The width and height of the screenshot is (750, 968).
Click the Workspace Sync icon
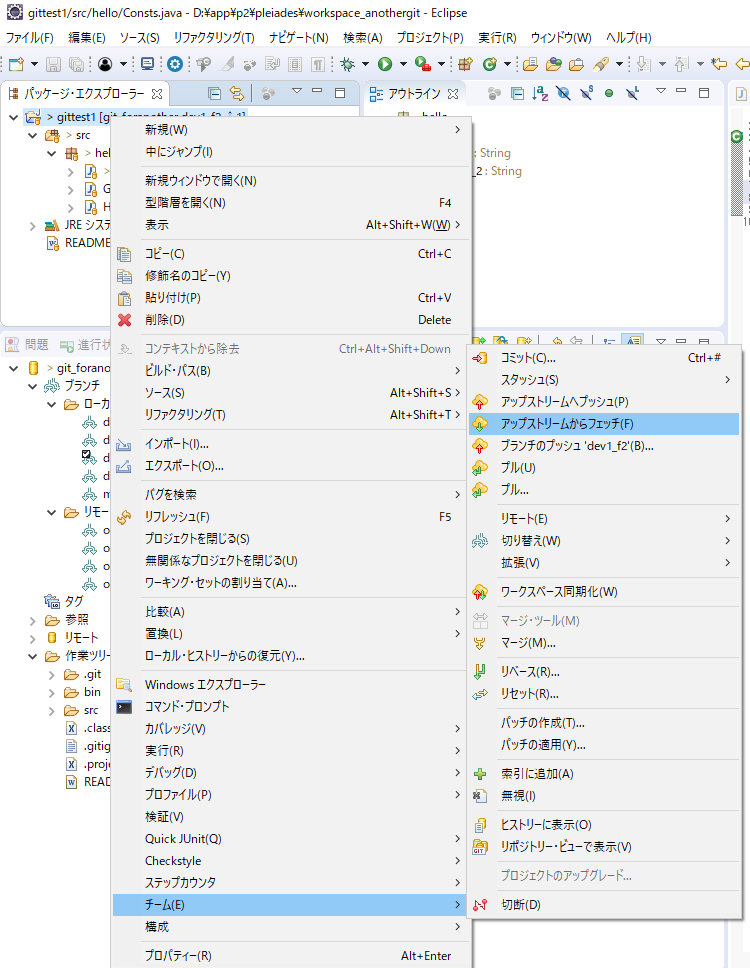(x=480, y=592)
